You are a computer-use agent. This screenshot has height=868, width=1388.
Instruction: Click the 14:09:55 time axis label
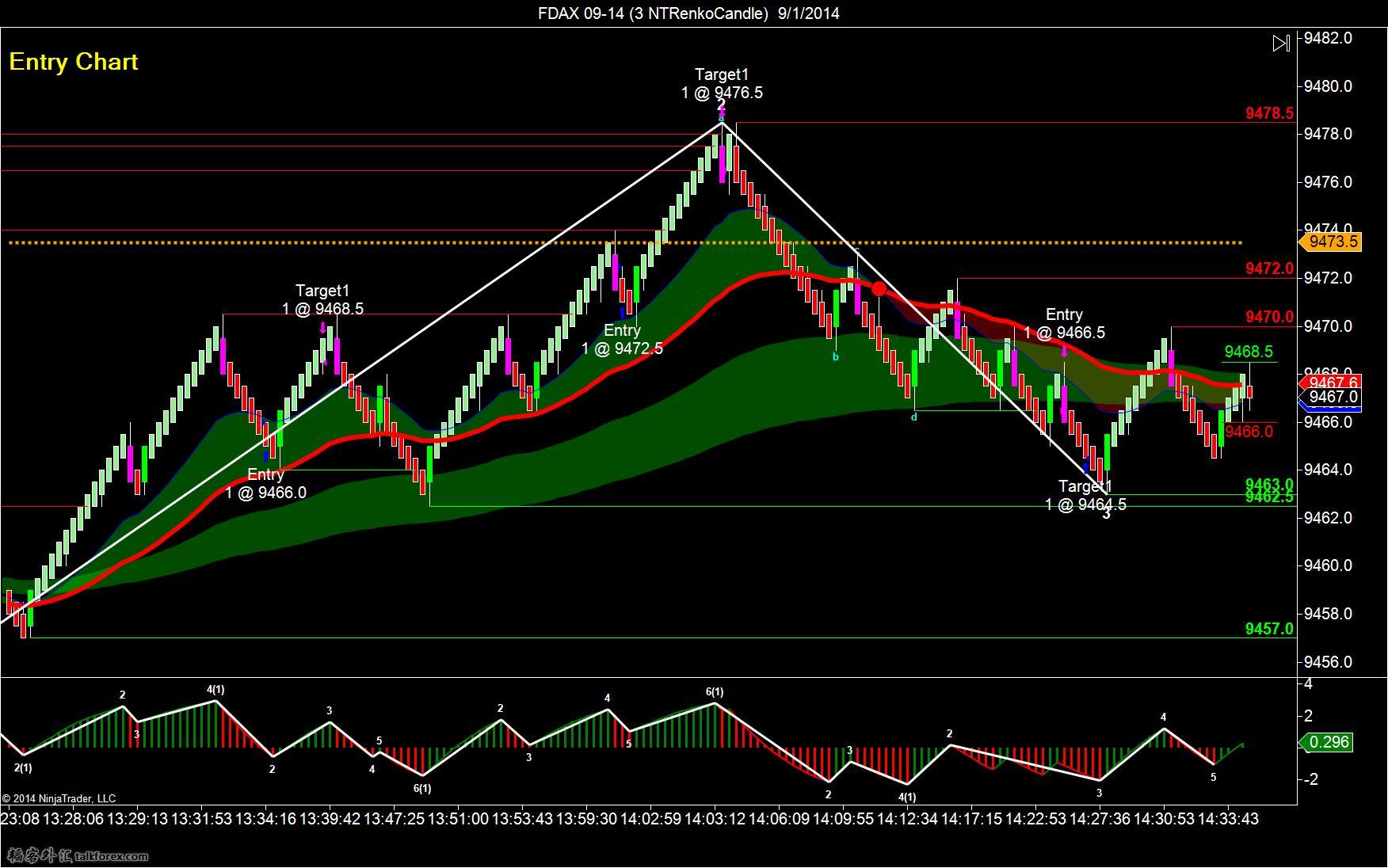(844, 819)
